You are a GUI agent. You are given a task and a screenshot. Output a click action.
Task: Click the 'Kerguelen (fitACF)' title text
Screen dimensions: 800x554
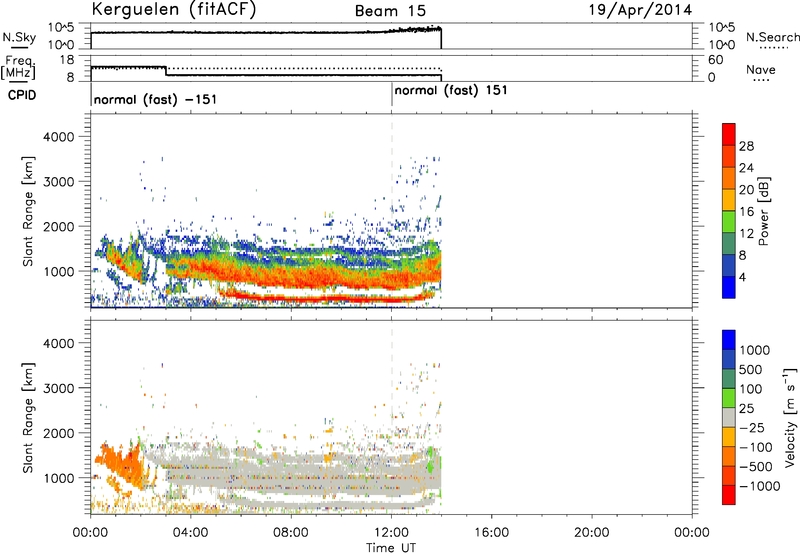[x=173, y=10]
